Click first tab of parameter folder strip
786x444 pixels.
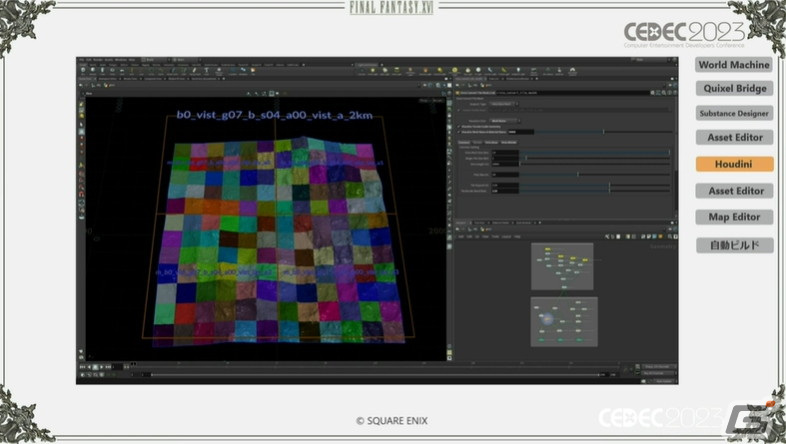tap(464, 142)
